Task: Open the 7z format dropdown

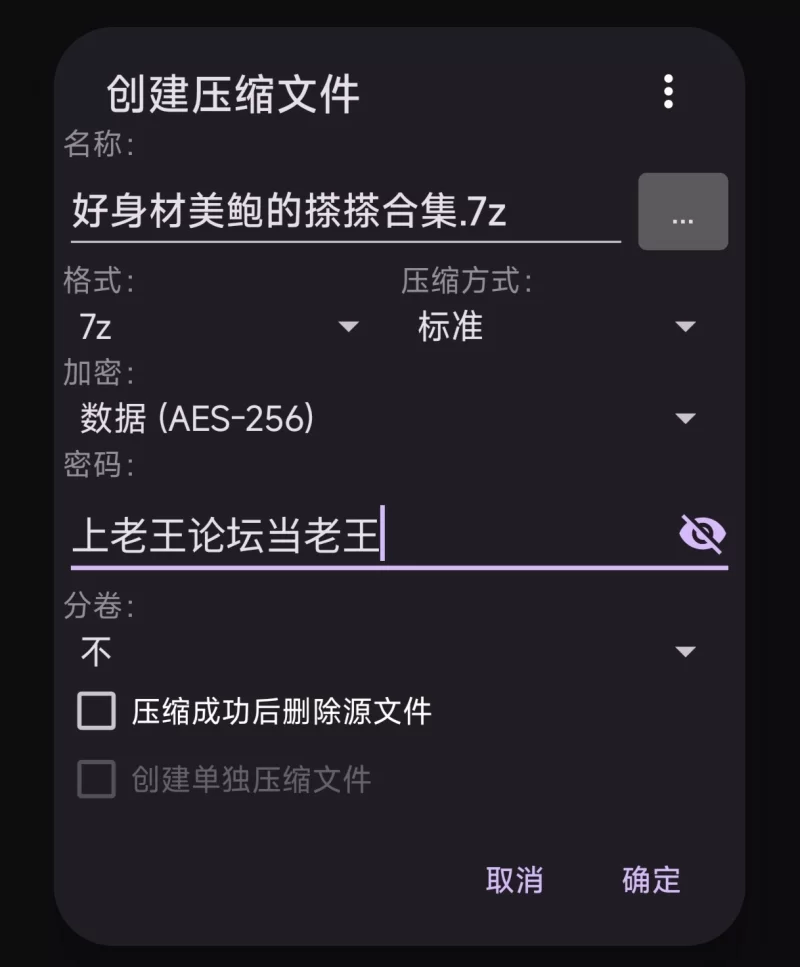Action: 215,327
